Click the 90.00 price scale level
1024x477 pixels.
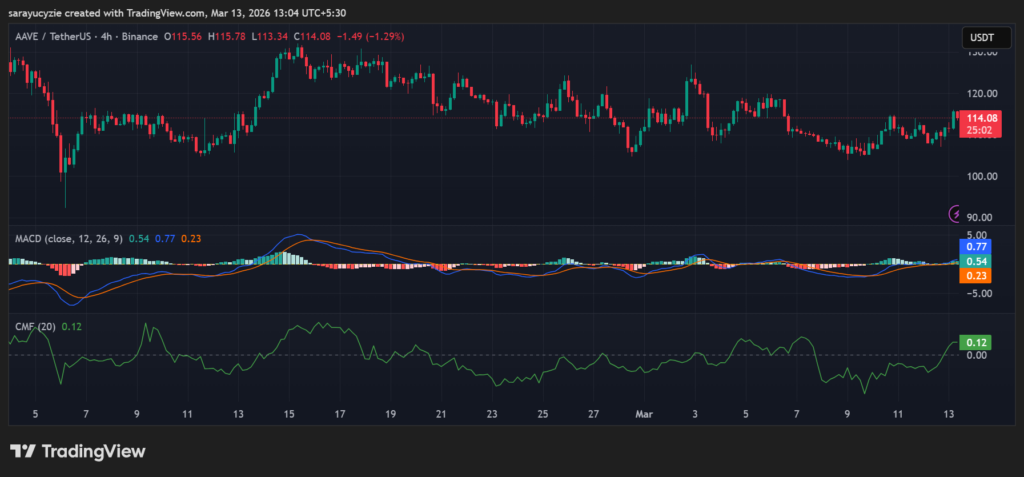(x=982, y=217)
